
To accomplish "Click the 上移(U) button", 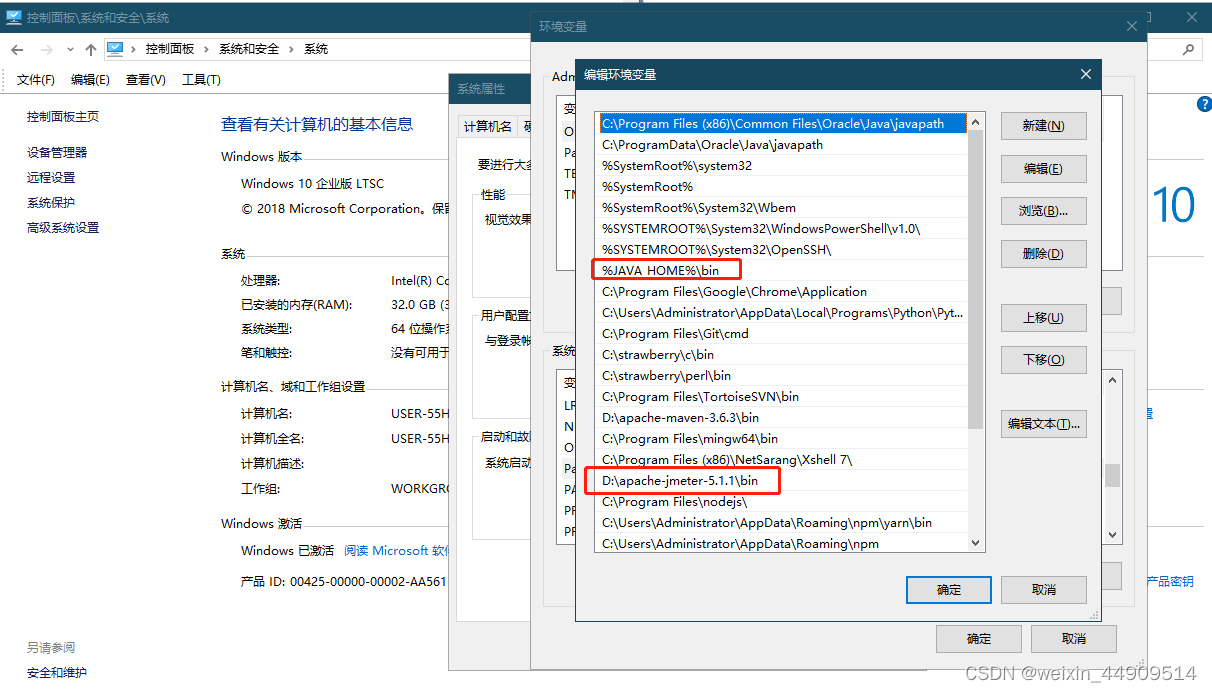I will click(x=1043, y=318).
